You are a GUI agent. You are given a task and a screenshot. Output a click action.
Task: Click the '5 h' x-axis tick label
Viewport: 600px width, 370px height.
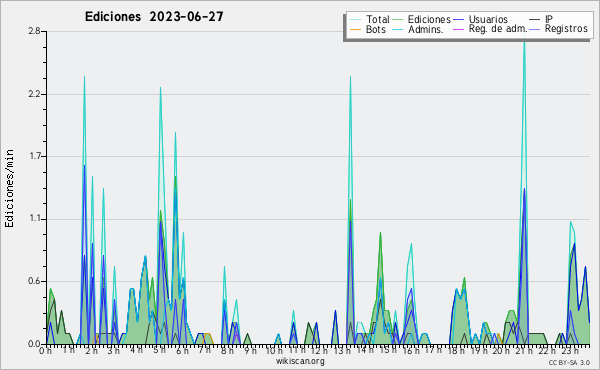point(159,350)
